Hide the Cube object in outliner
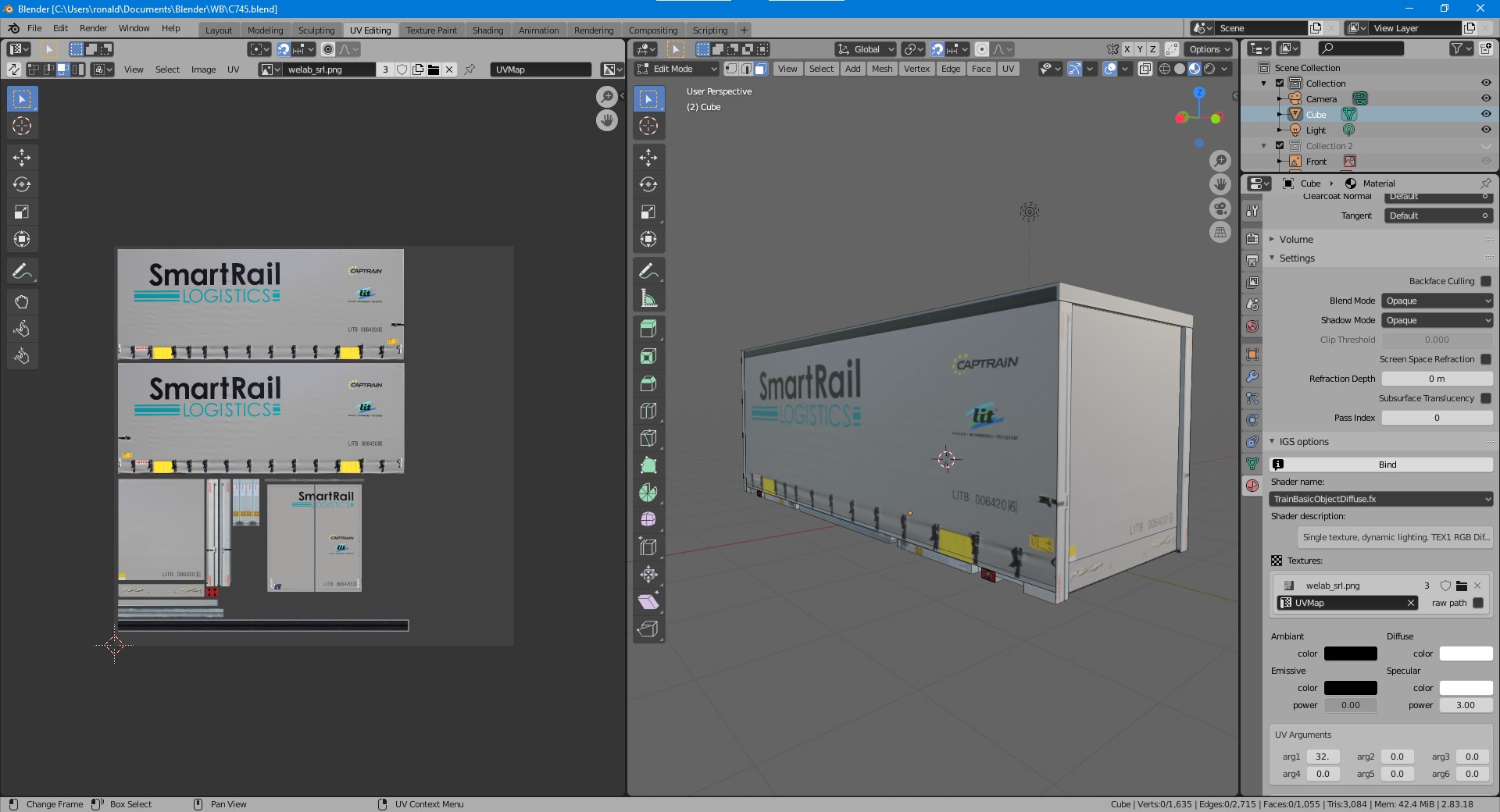 coord(1485,115)
